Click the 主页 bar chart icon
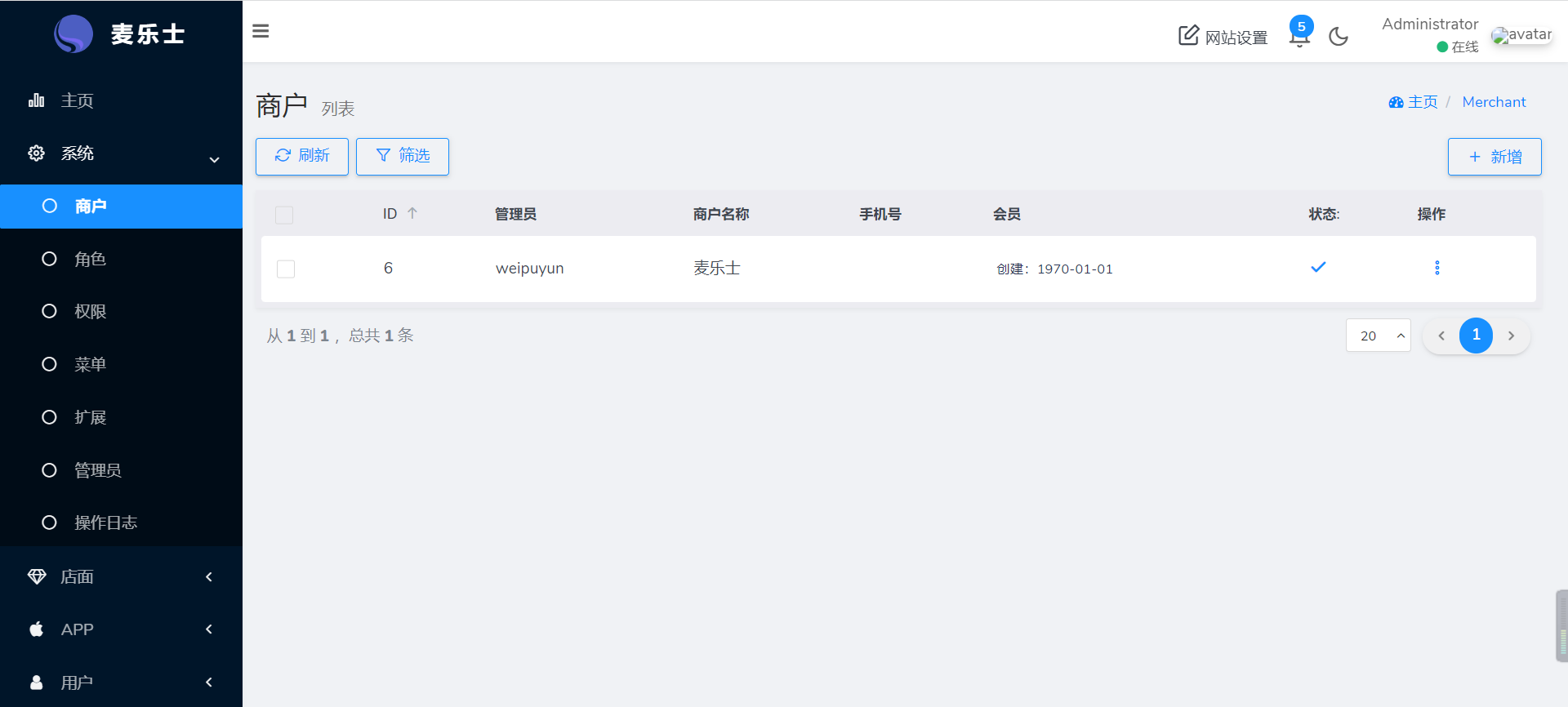This screenshot has height=707, width=1568. pyautogui.click(x=36, y=100)
